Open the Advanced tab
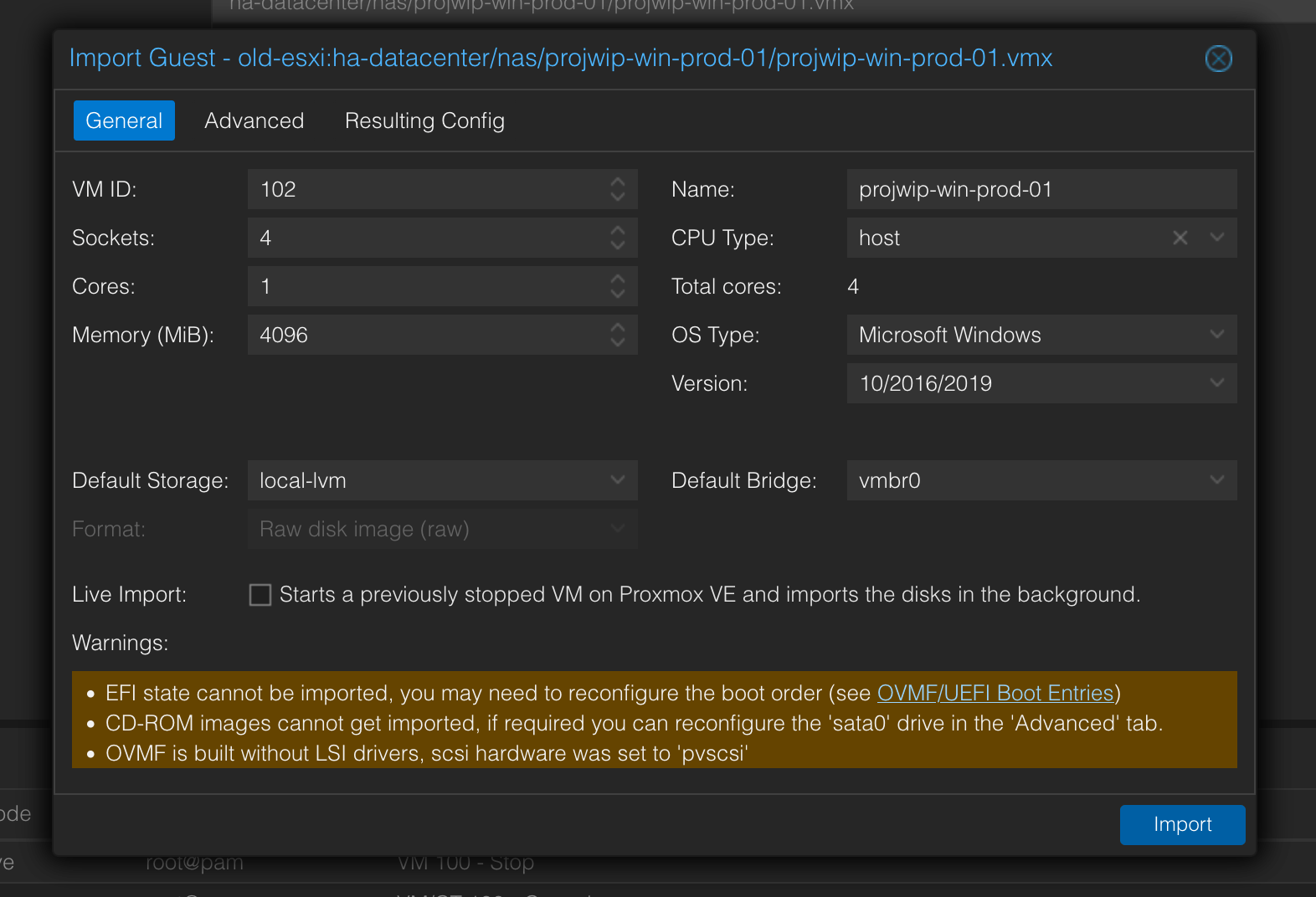The height and width of the screenshot is (897, 1316). tap(254, 120)
